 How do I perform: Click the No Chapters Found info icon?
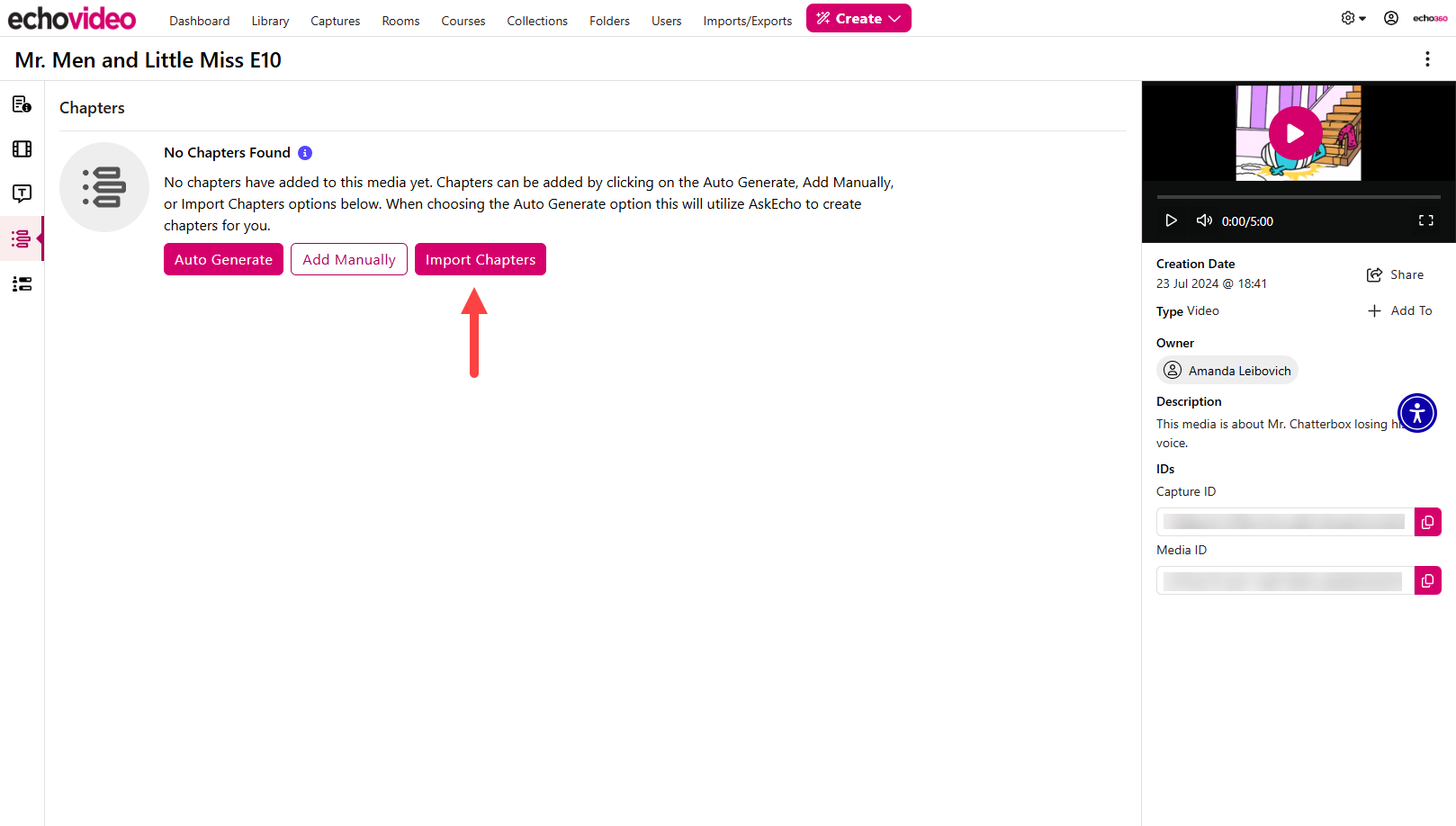tap(305, 153)
